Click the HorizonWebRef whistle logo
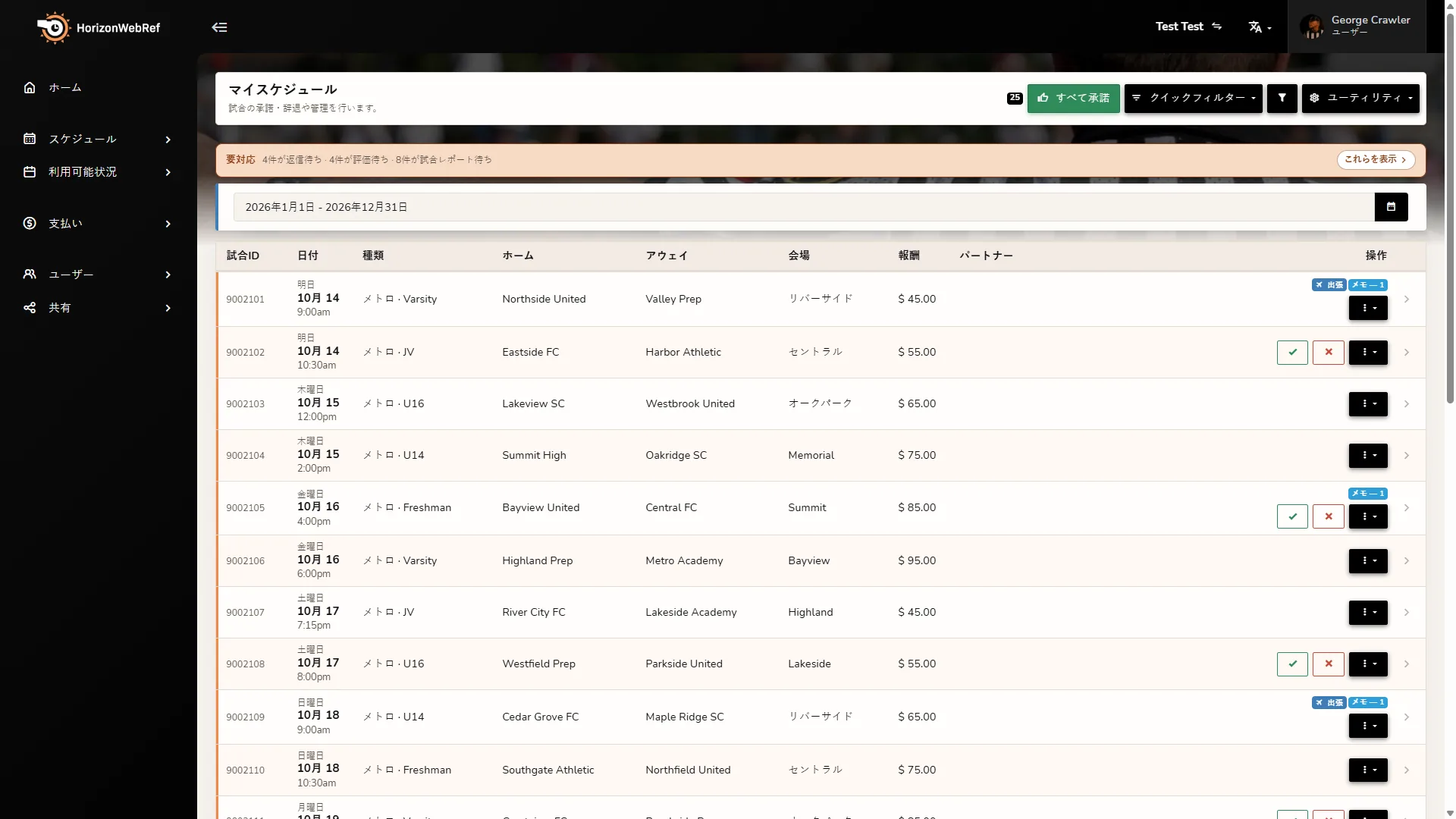 (x=53, y=28)
